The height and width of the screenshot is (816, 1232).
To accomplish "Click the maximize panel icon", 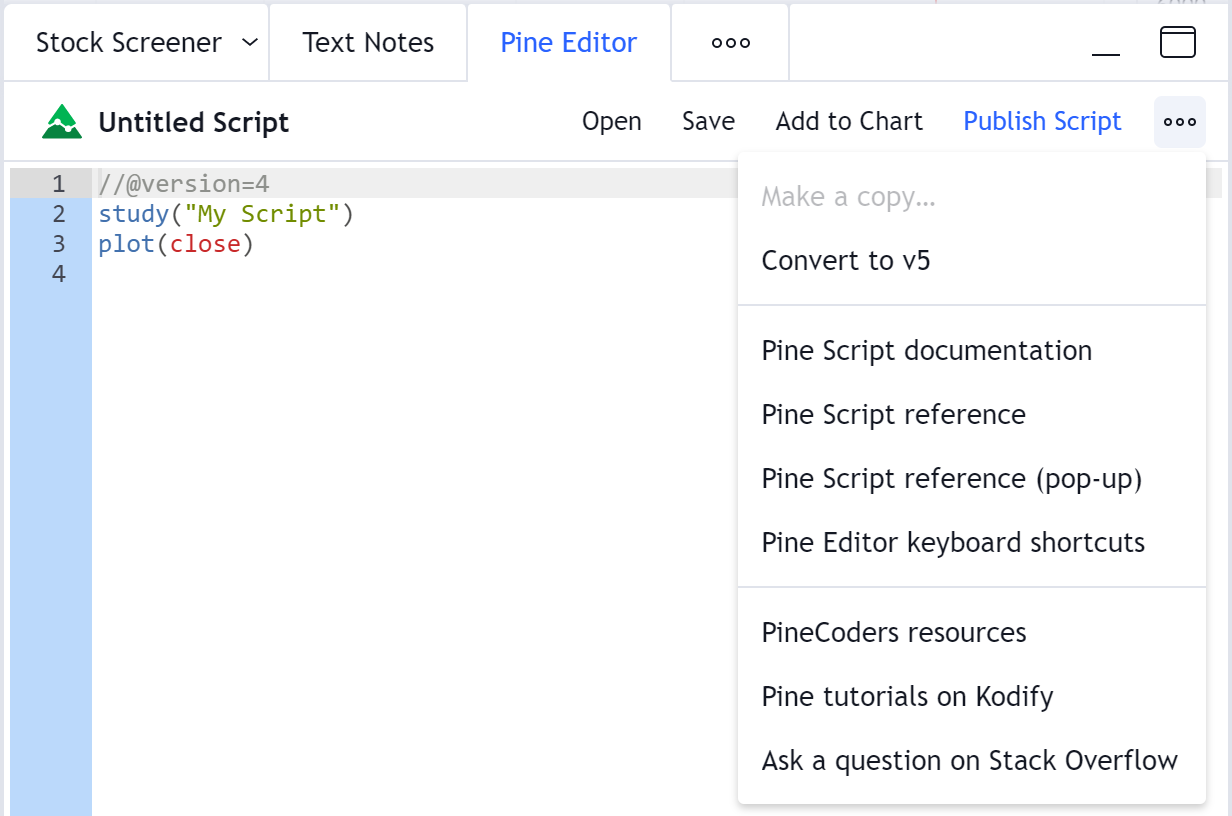I will 1177,43.
